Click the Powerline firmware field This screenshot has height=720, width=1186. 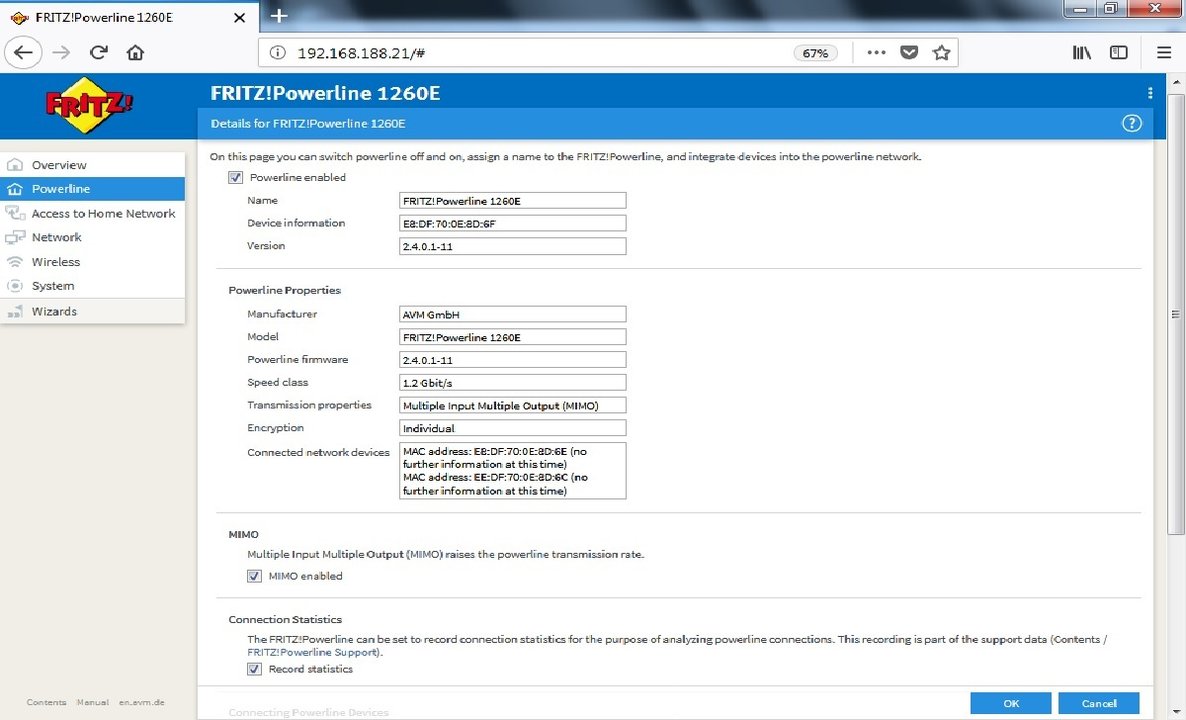coord(512,359)
